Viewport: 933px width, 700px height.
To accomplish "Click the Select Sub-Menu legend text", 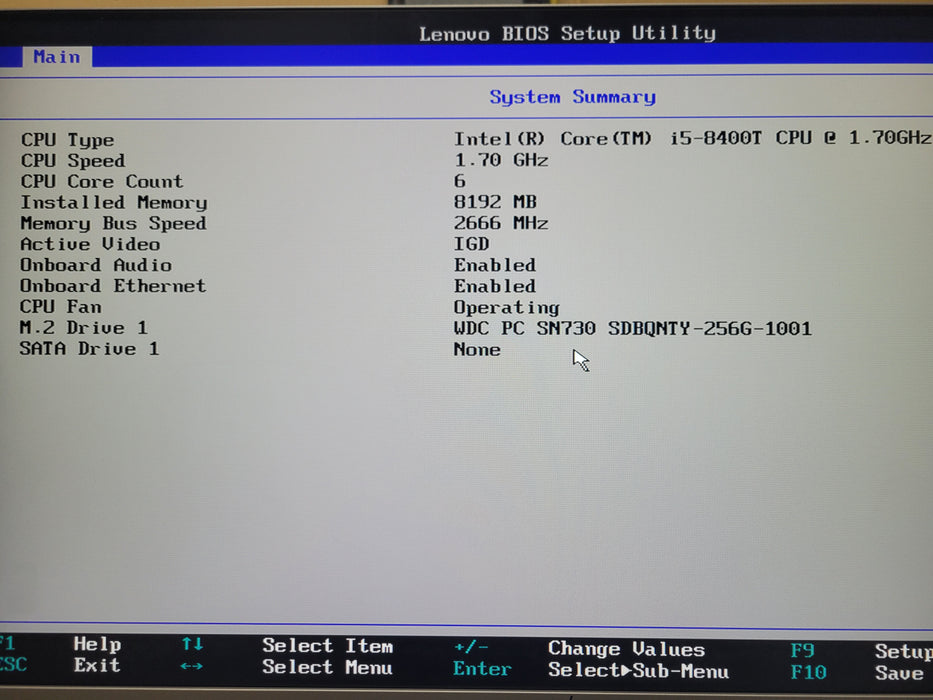I will point(638,671).
